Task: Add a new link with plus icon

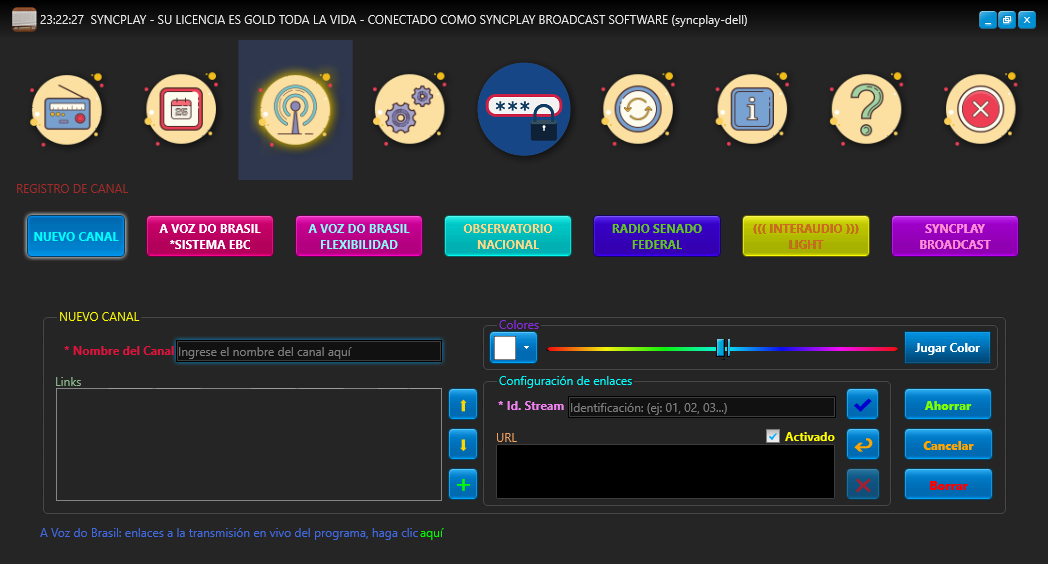Action: tap(463, 484)
